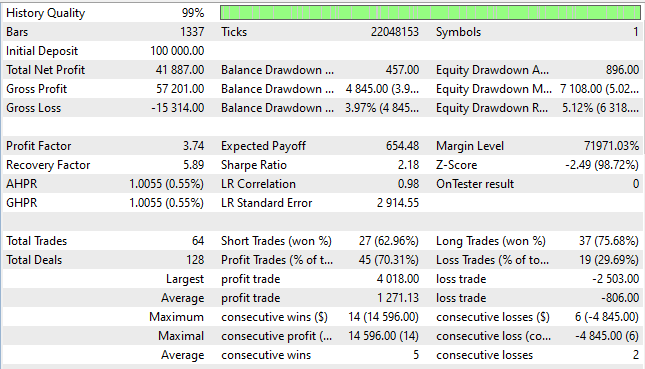The image size is (645, 369).
Task: Select the average profit trade value 1 271.13
Action: point(398,298)
